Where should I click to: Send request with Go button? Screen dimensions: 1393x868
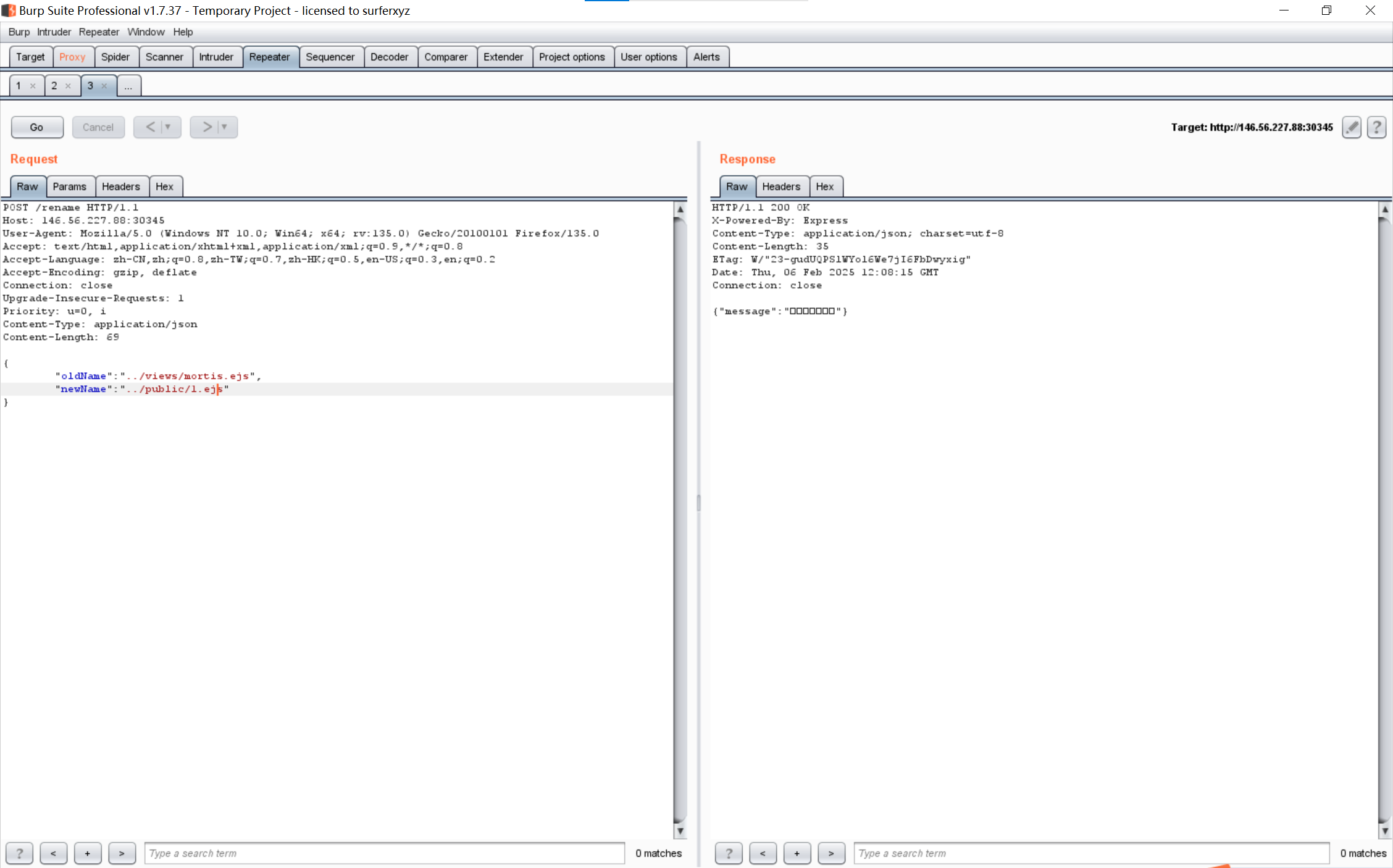point(37,127)
